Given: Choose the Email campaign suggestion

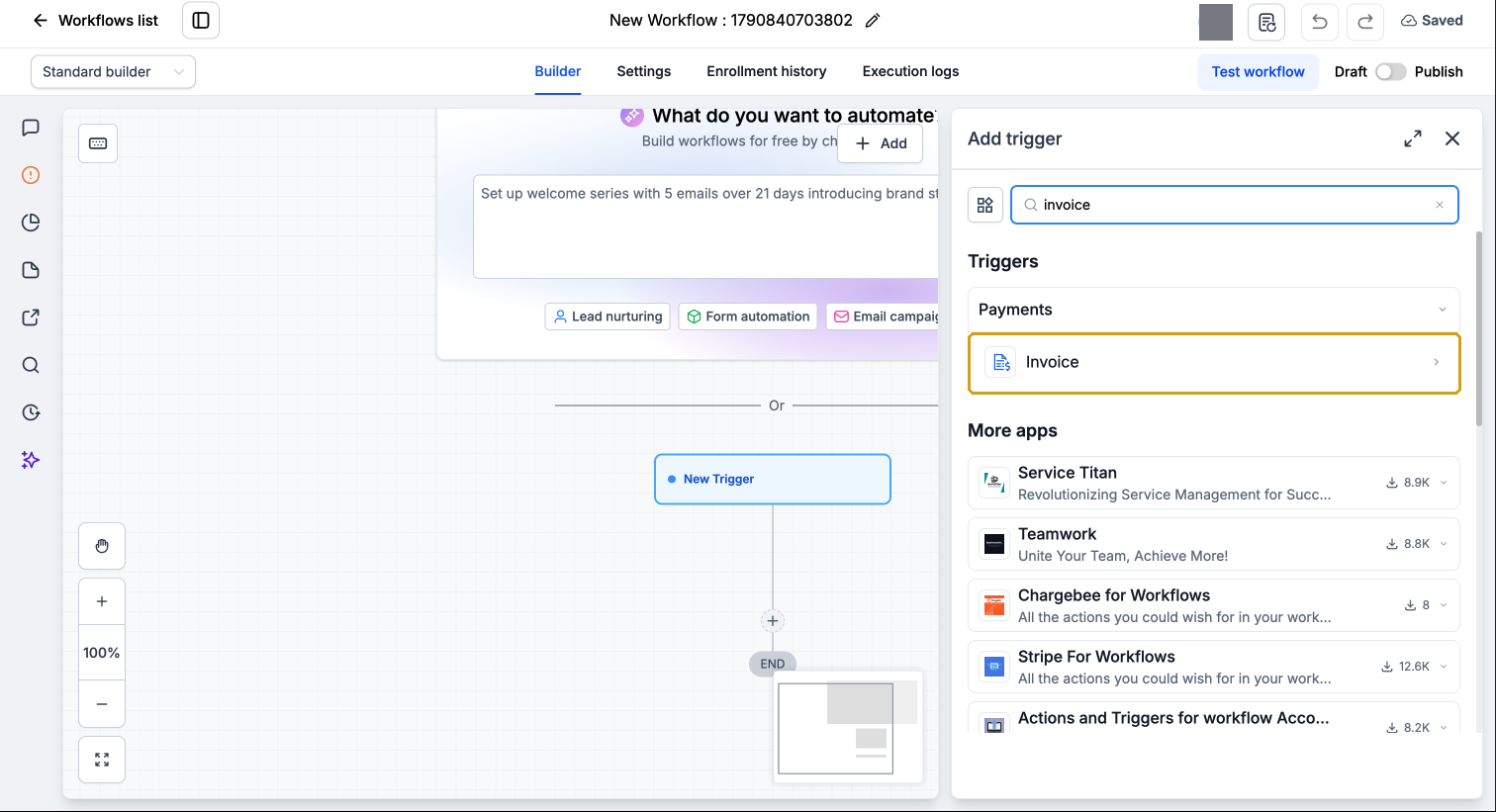Looking at the screenshot, I should click(883, 316).
